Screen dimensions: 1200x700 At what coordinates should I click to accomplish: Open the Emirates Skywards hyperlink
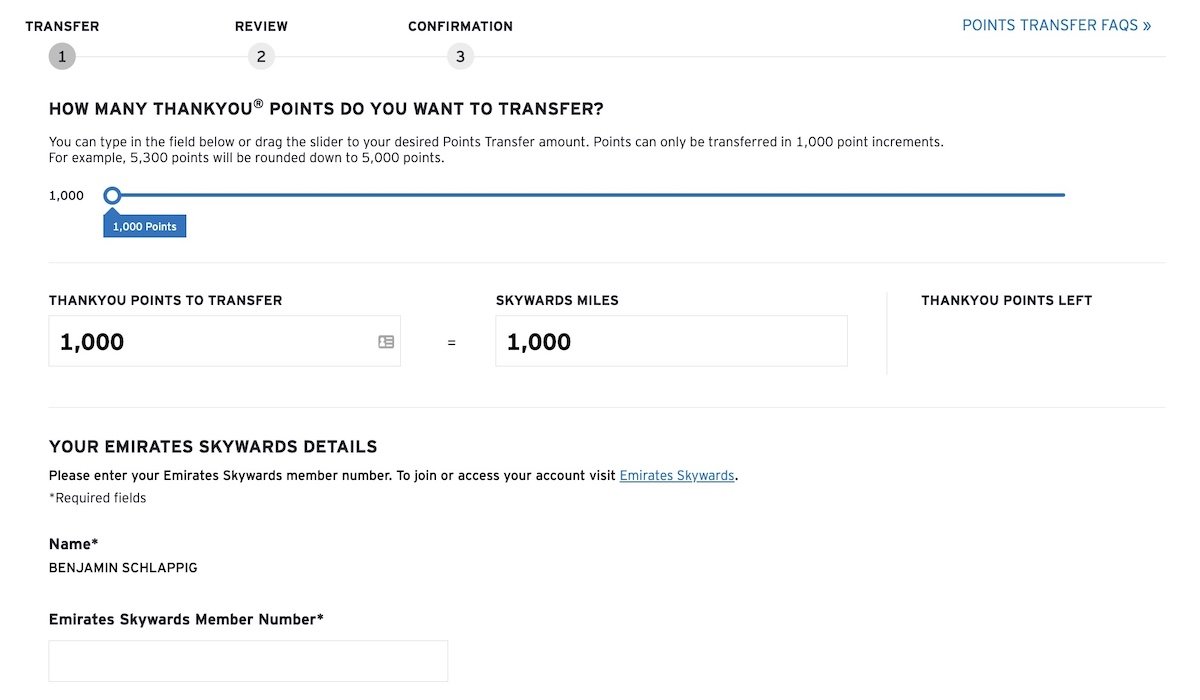677,476
